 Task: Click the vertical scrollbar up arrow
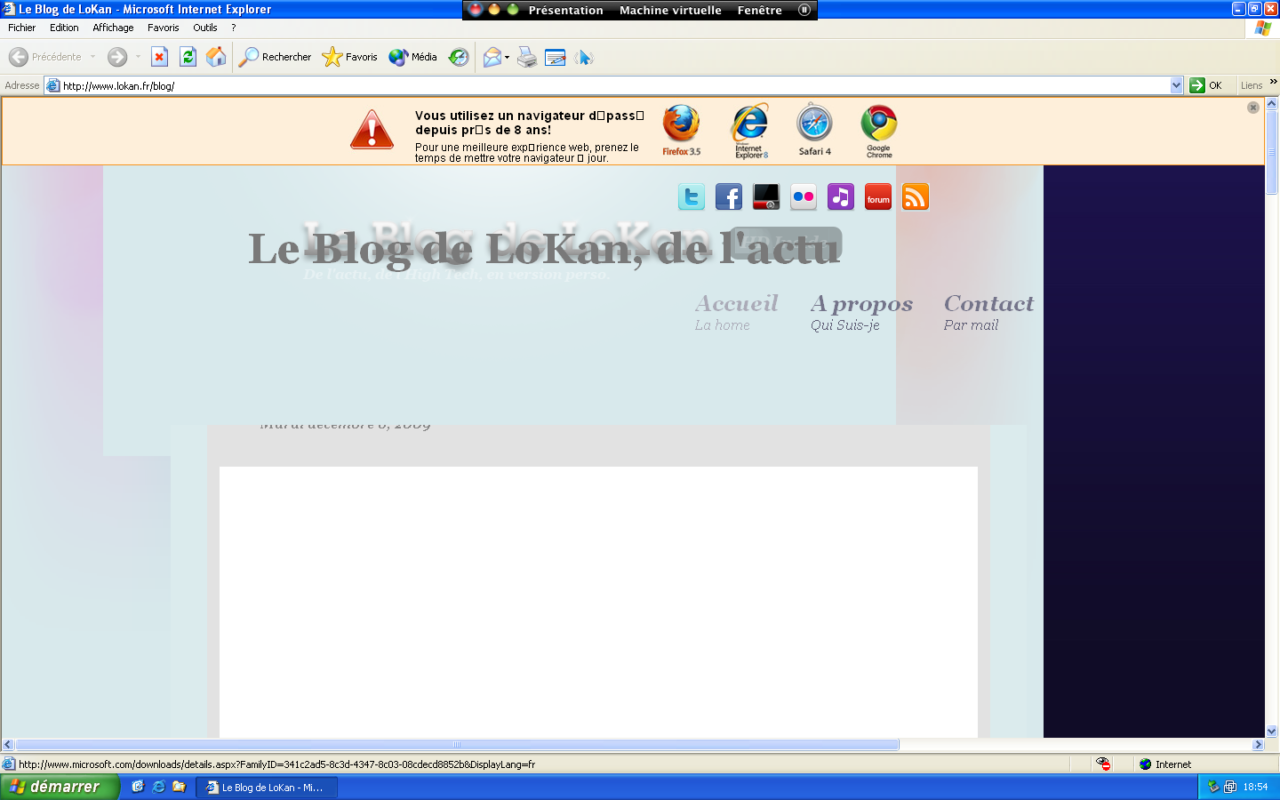click(x=1272, y=104)
